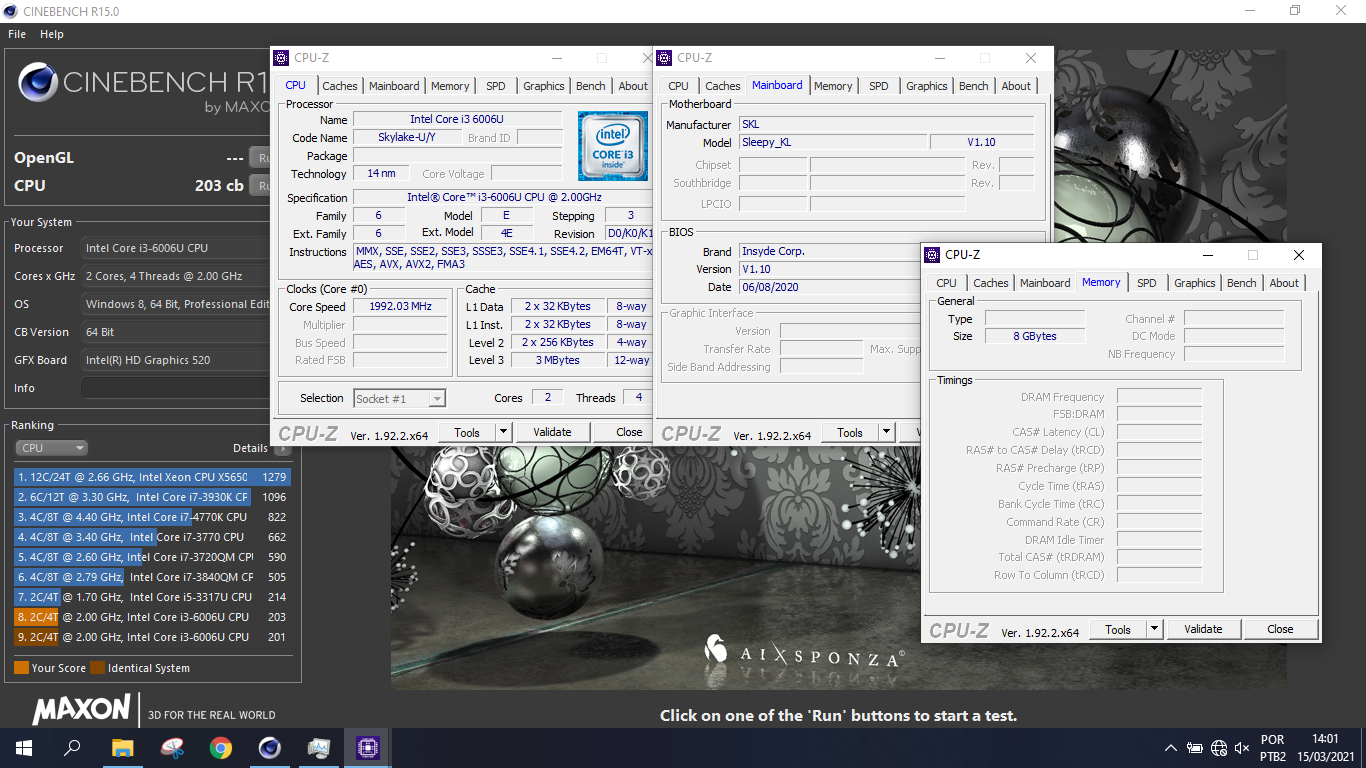This screenshot has height=768, width=1366.
Task: Select SPD tab in Memory CPU-Z window
Action: (x=1147, y=283)
